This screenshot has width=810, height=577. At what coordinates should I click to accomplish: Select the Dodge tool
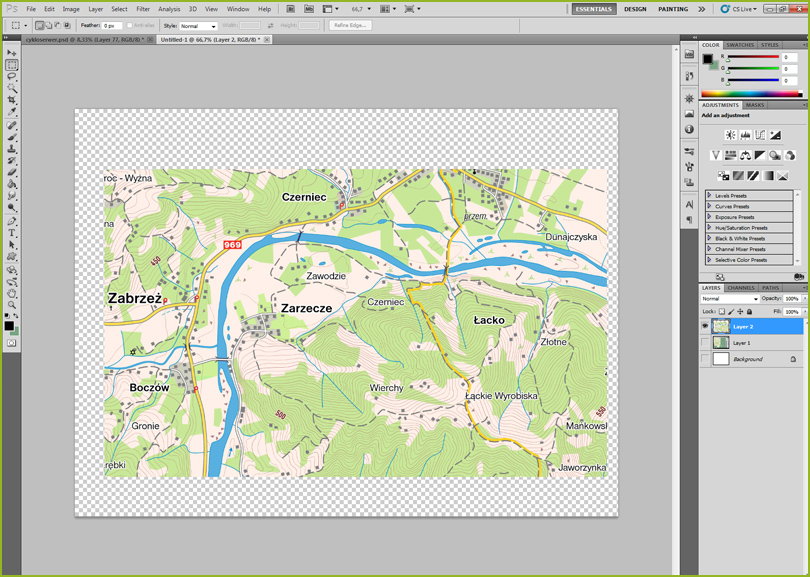[11, 207]
